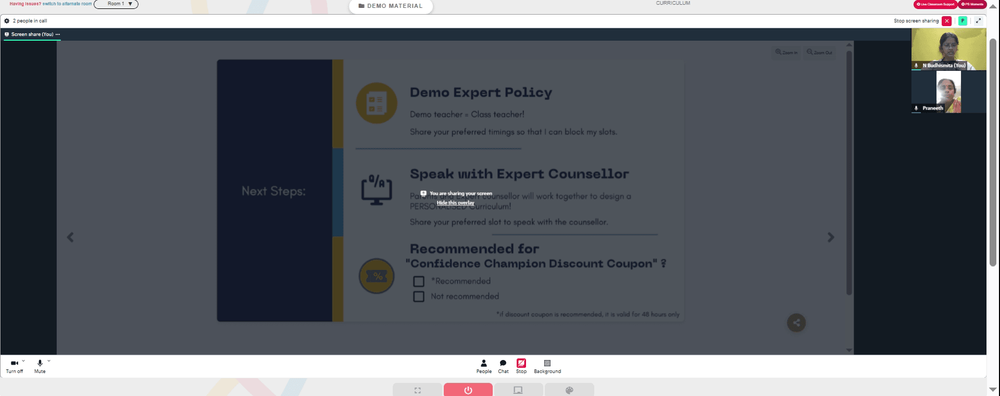Check the Not recommended checkbox
The image size is (1000, 396).
tap(418, 297)
